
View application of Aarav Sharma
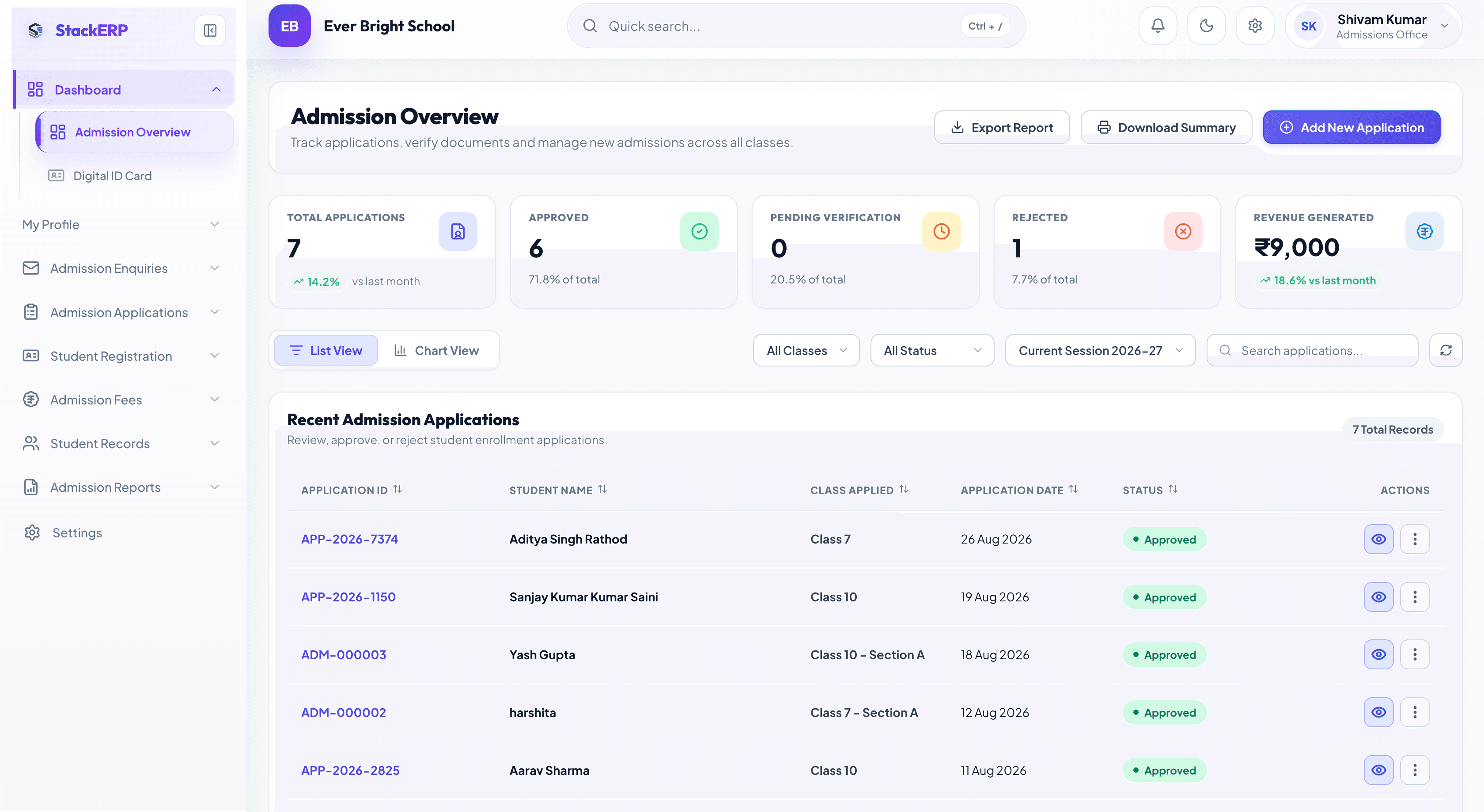click(x=1378, y=770)
